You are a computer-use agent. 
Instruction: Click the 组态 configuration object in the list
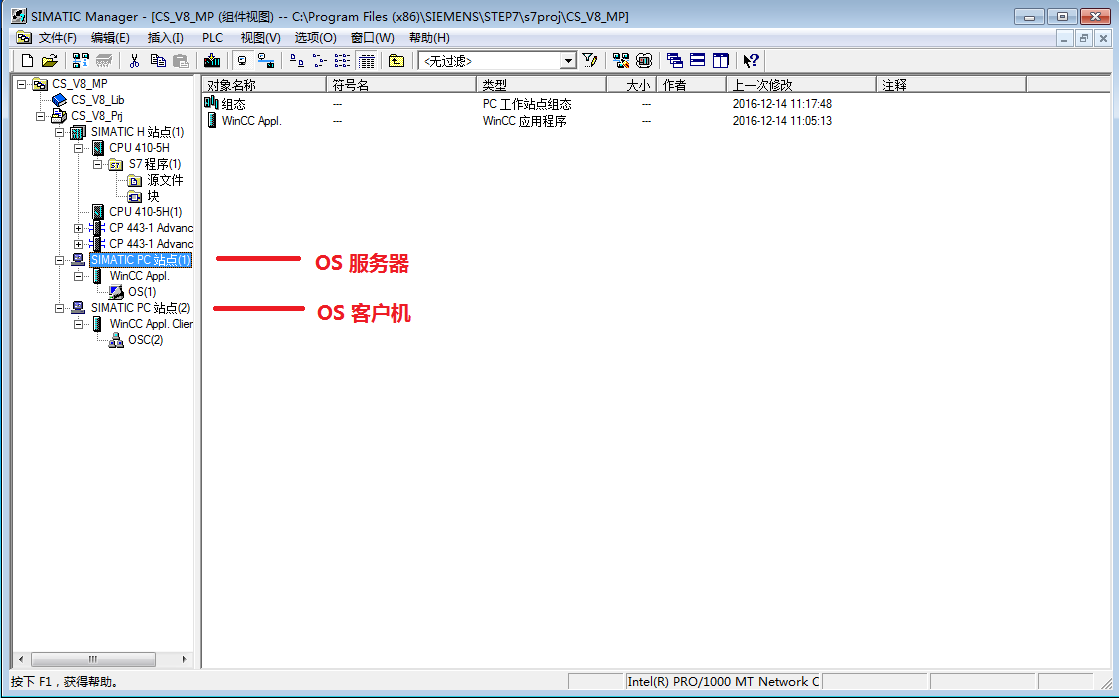[233, 104]
